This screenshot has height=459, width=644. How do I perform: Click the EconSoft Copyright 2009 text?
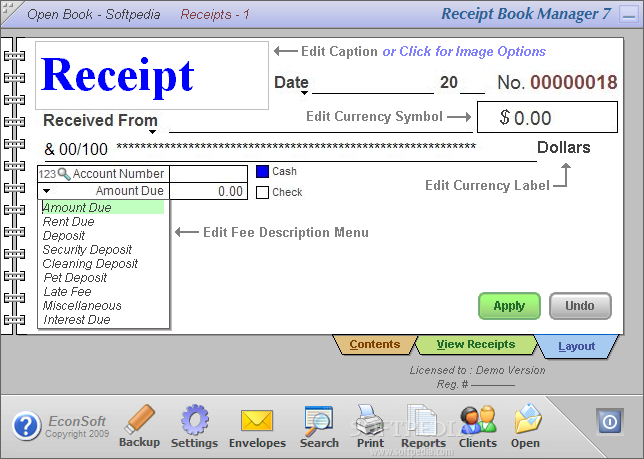[77, 426]
